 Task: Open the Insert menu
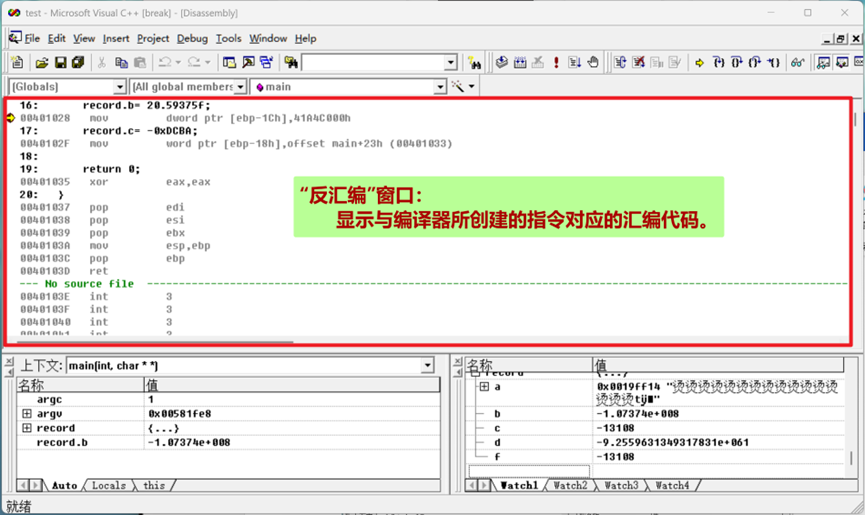point(116,38)
